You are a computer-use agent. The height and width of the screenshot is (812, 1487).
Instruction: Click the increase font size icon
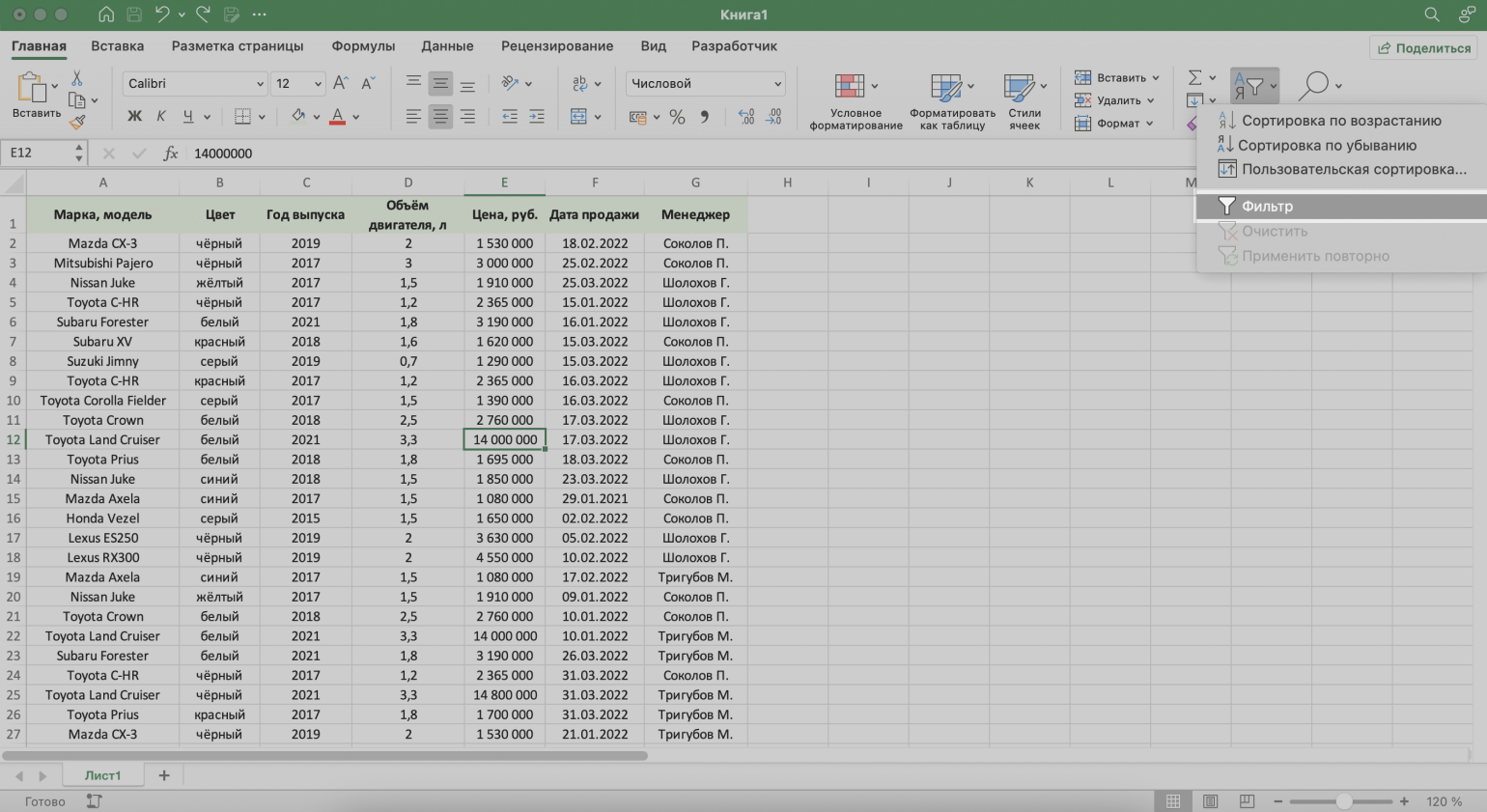[340, 84]
